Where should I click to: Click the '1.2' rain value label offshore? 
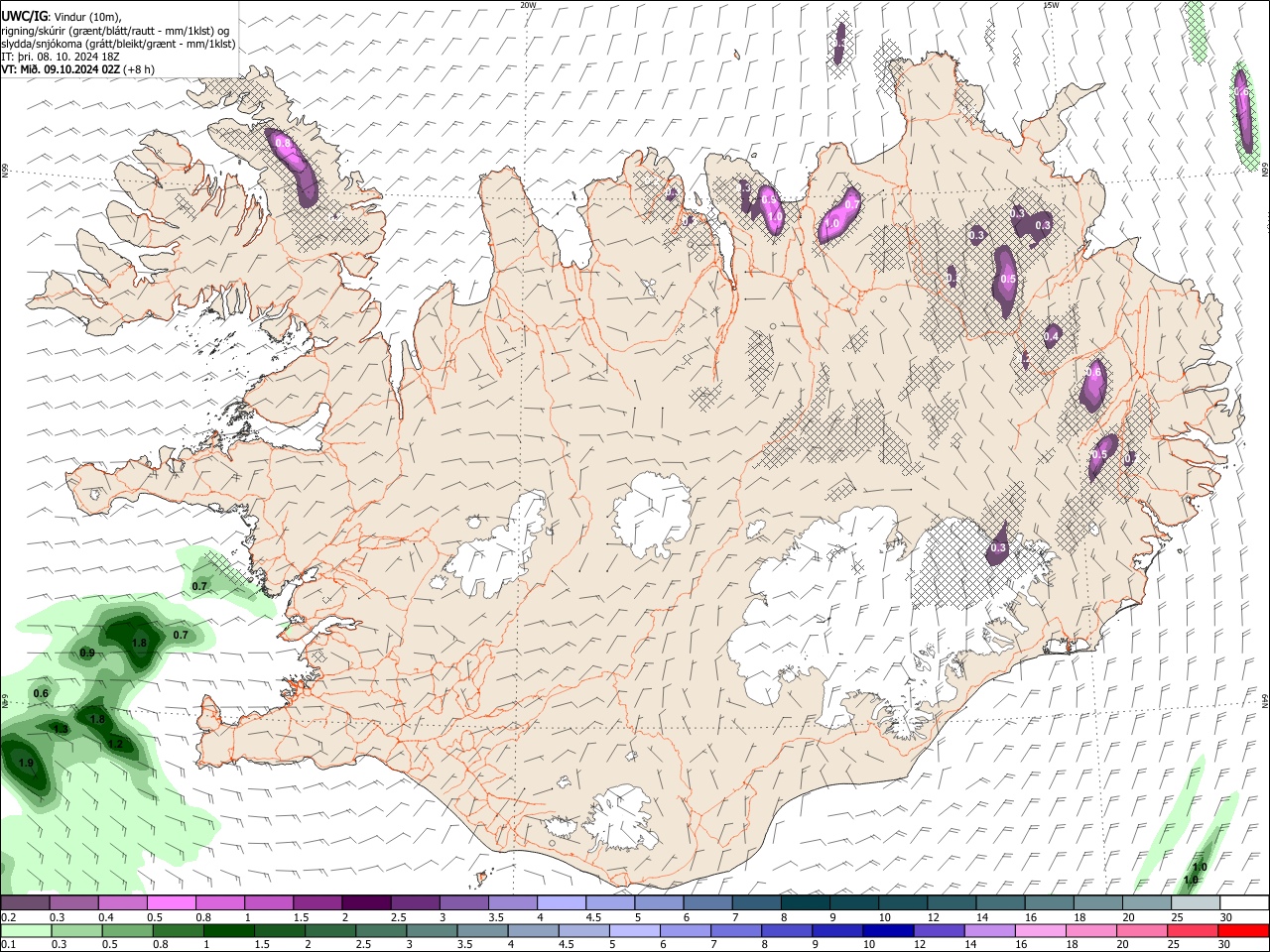(115, 744)
